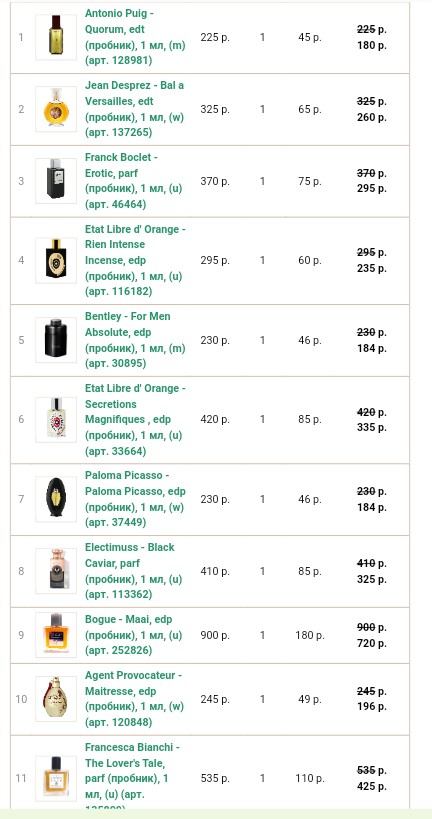Visit the Bogue - Maai edp link

coord(134,635)
